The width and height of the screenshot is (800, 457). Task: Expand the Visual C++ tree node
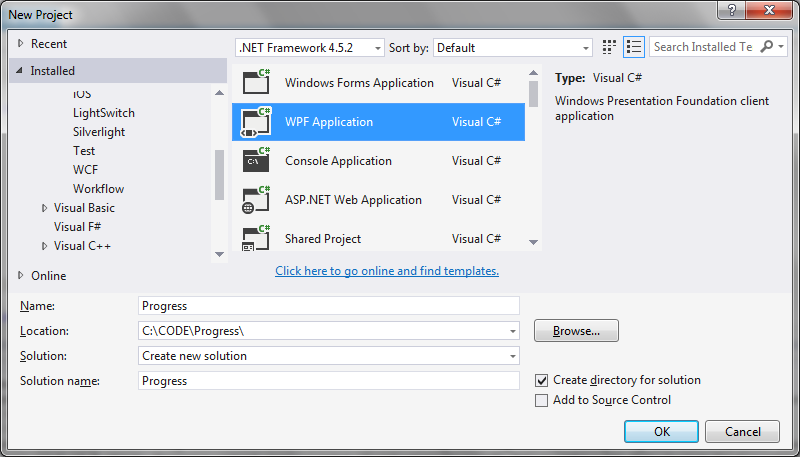click(x=44, y=246)
